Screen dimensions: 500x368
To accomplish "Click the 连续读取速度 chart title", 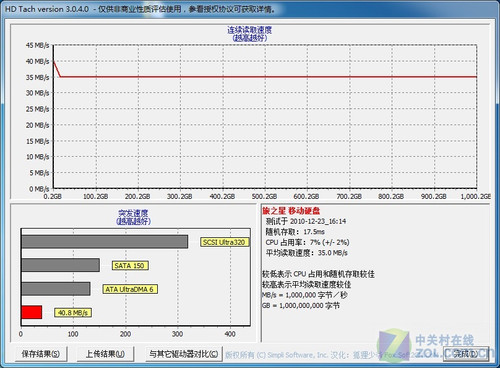I will 250,30.
